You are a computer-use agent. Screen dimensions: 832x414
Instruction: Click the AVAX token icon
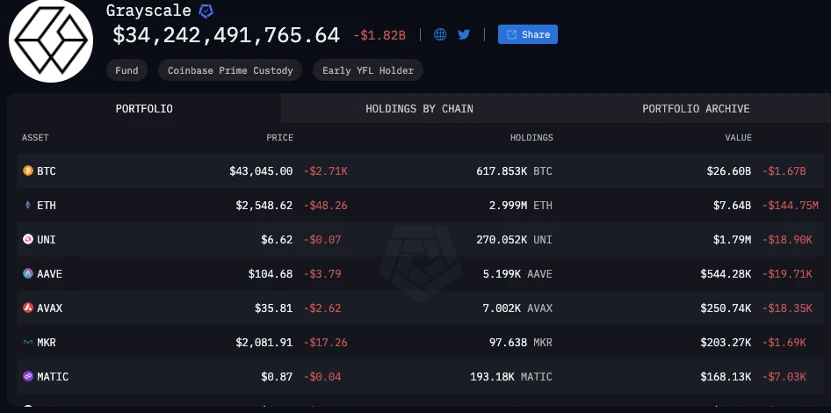[27, 308]
